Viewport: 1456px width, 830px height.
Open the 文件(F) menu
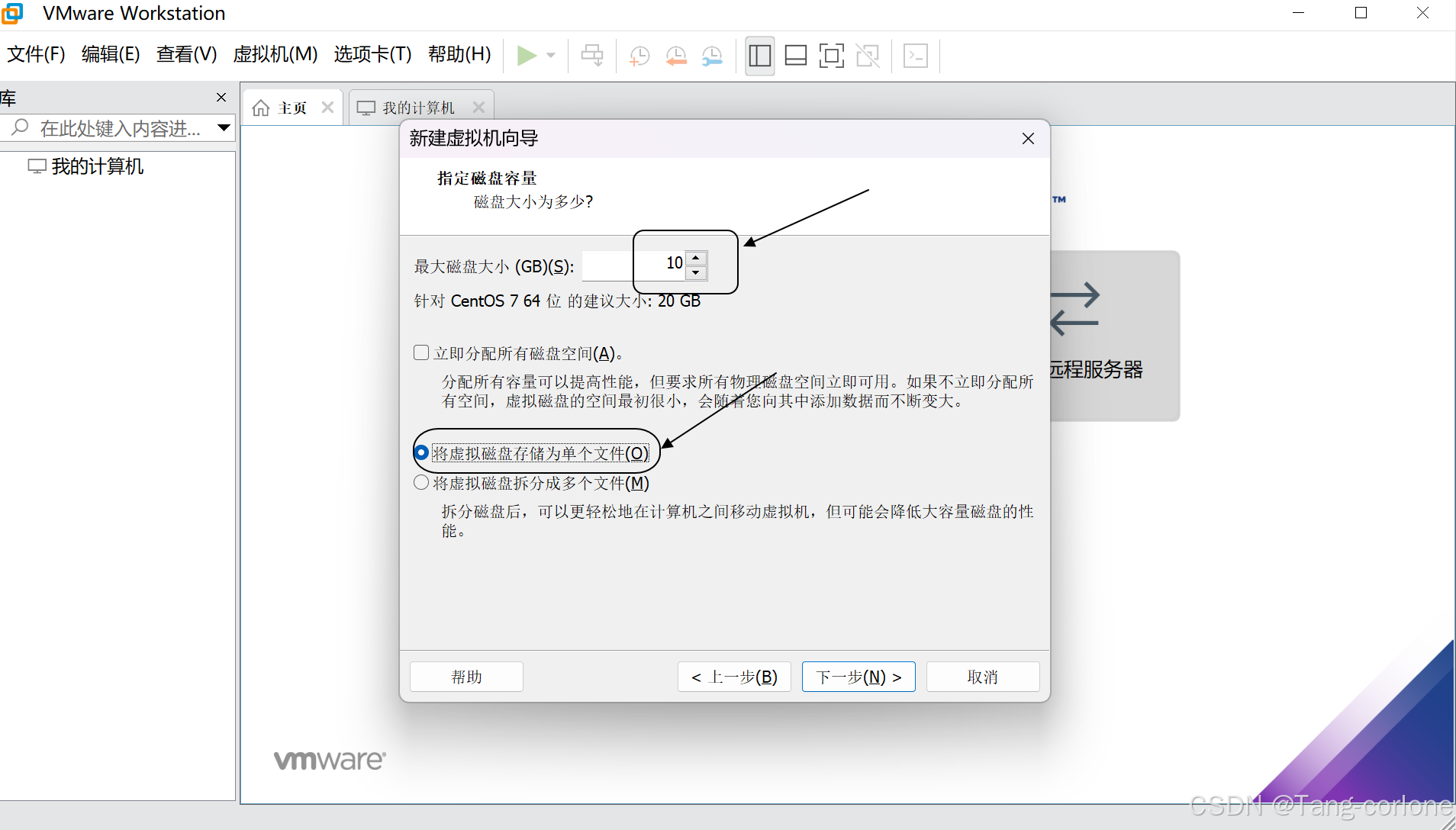[36, 54]
